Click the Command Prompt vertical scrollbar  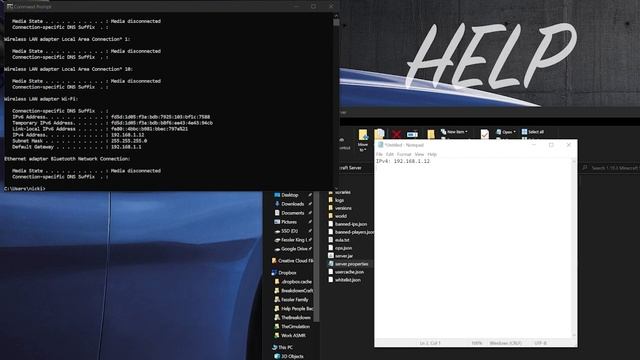tap(336, 100)
